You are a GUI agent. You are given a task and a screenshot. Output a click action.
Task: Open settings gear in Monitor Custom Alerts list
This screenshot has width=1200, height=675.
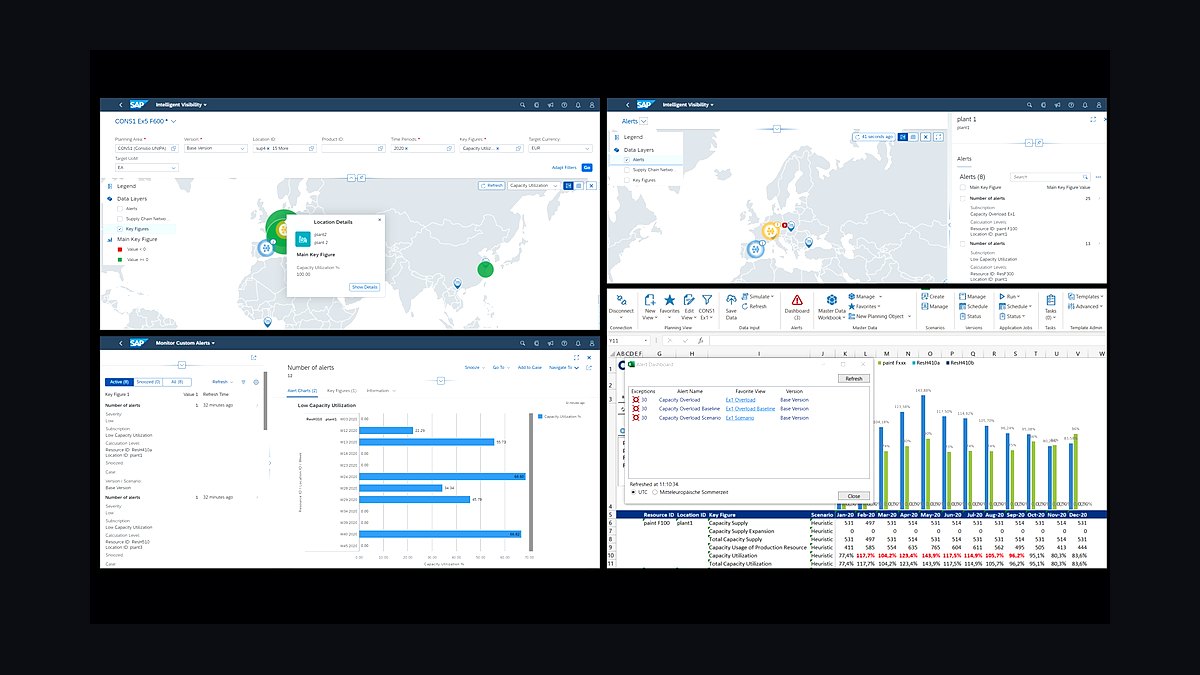[256, 382]
